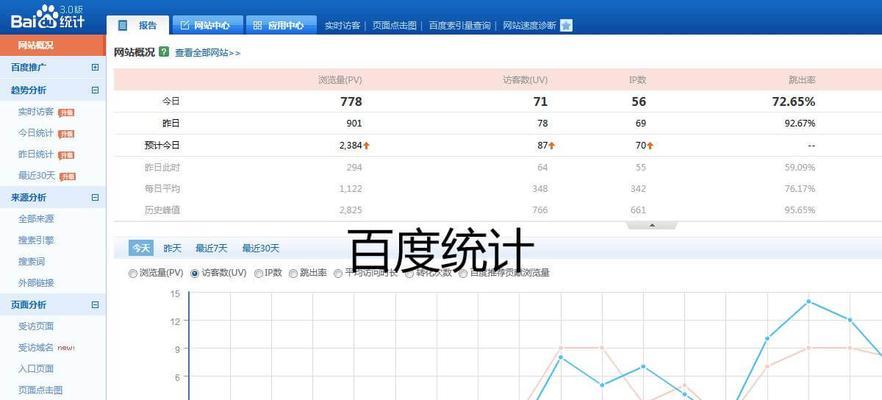Select the 百度推荐贡献浏览量 radio button
The height and width of the screenshot is (400, 882).
(x=463, y=273)
